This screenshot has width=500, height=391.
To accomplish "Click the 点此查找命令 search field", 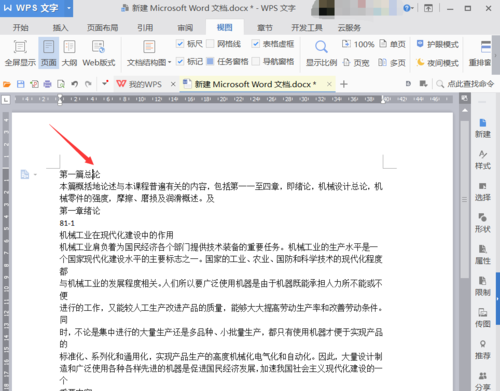I will [x=465, y=84].
